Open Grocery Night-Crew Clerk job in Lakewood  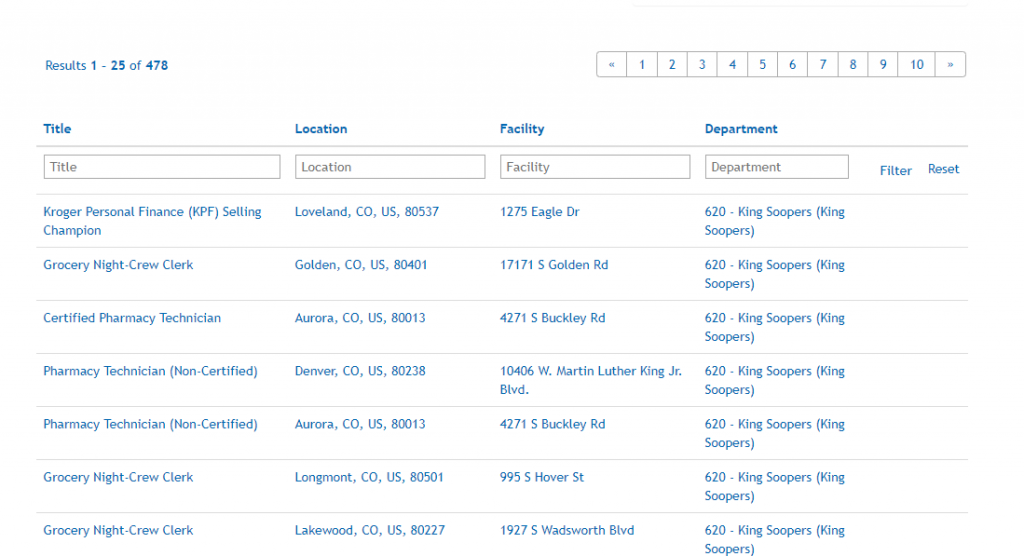pyautogui.click(x=118, y=531)
